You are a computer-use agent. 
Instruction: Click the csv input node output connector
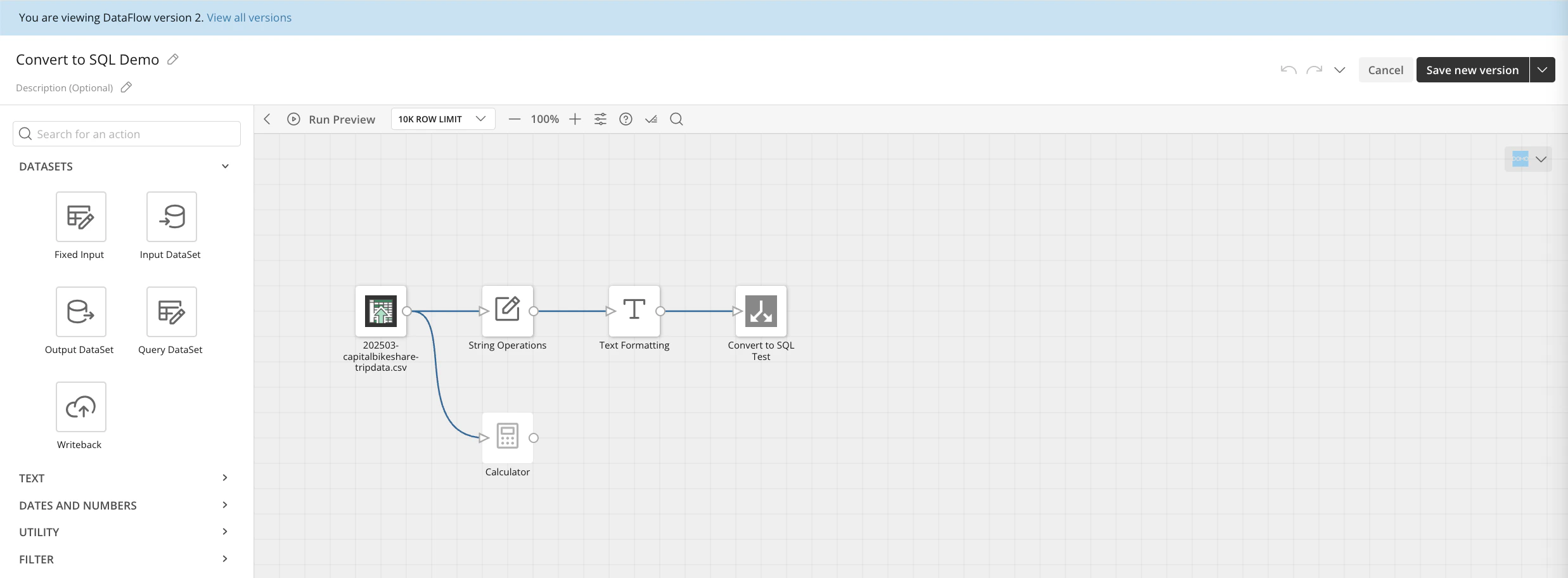407,311
